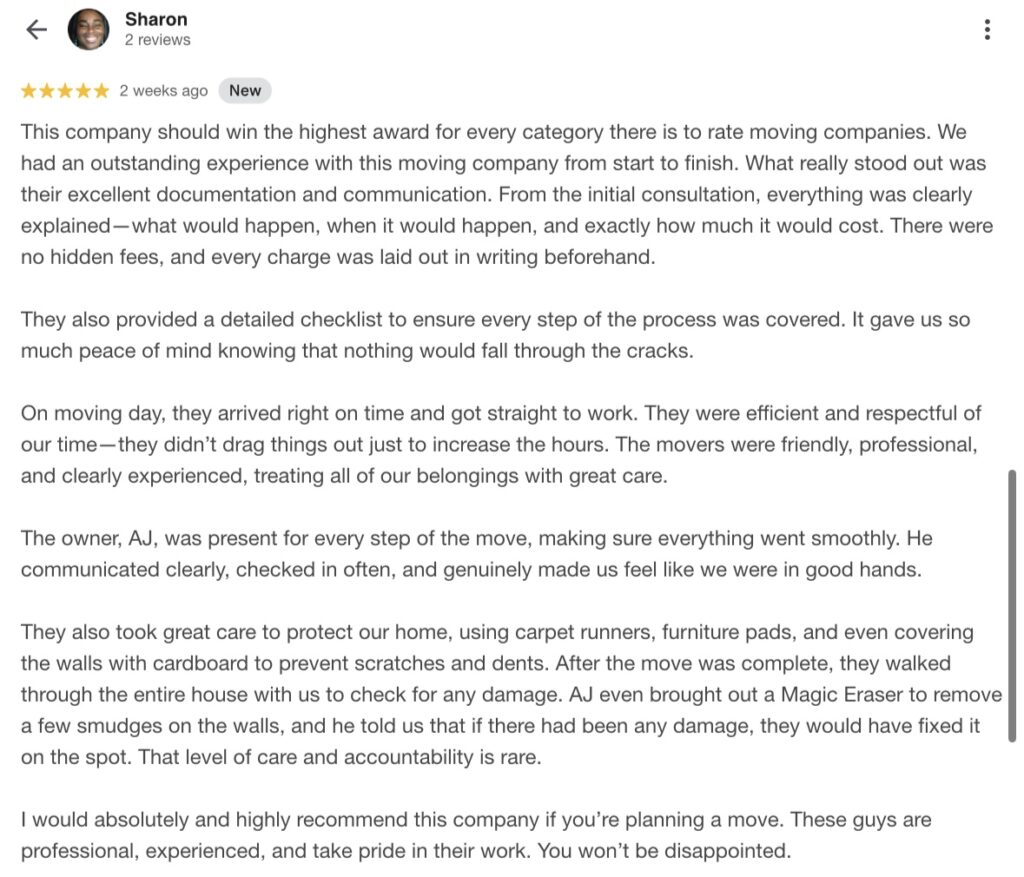
Task: Go back using the left arrow
Action: pos(37,29)
